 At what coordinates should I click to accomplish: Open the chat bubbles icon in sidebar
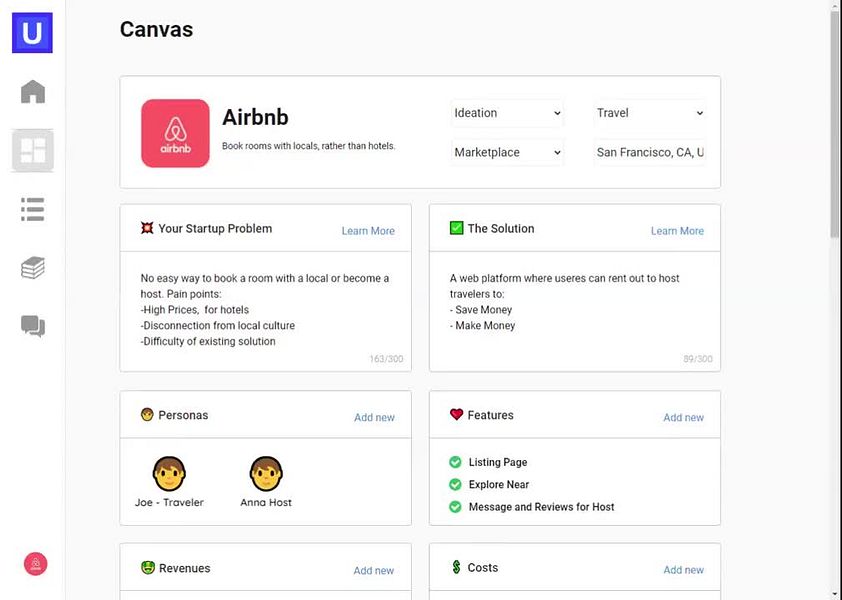33,326
